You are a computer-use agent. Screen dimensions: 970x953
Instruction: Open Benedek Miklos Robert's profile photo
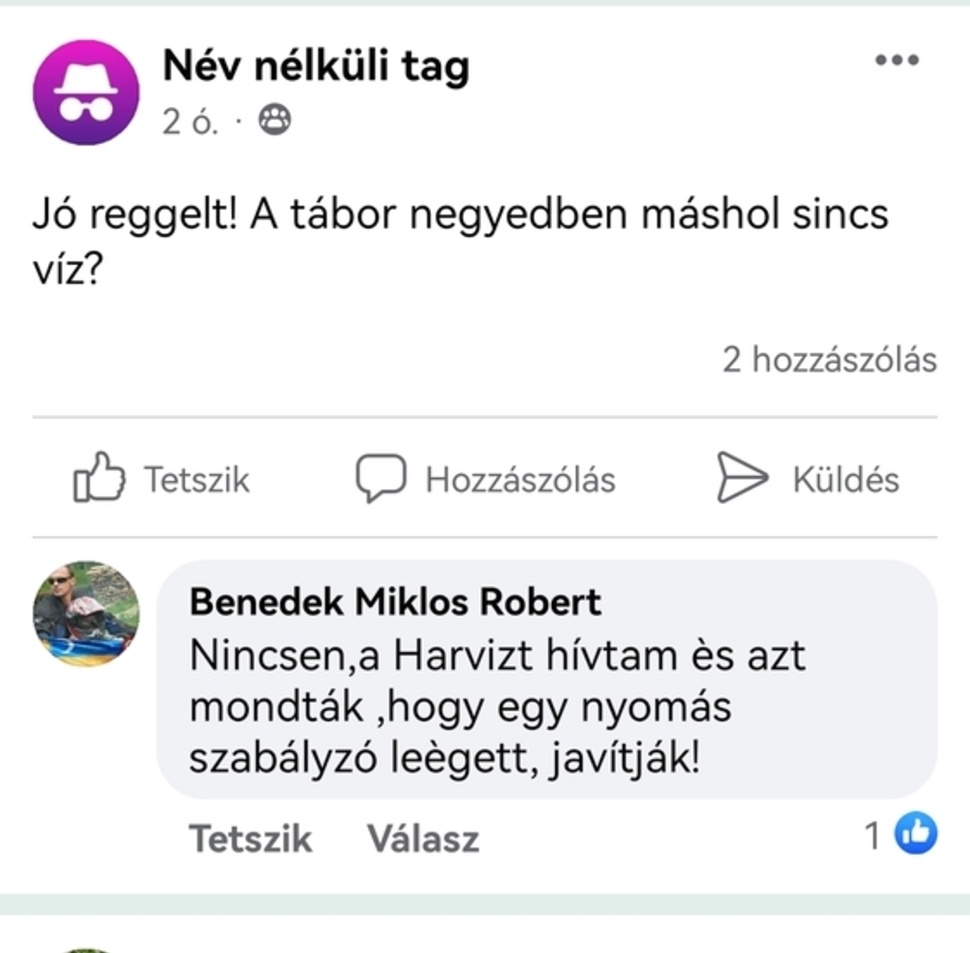tap(86, 613)
